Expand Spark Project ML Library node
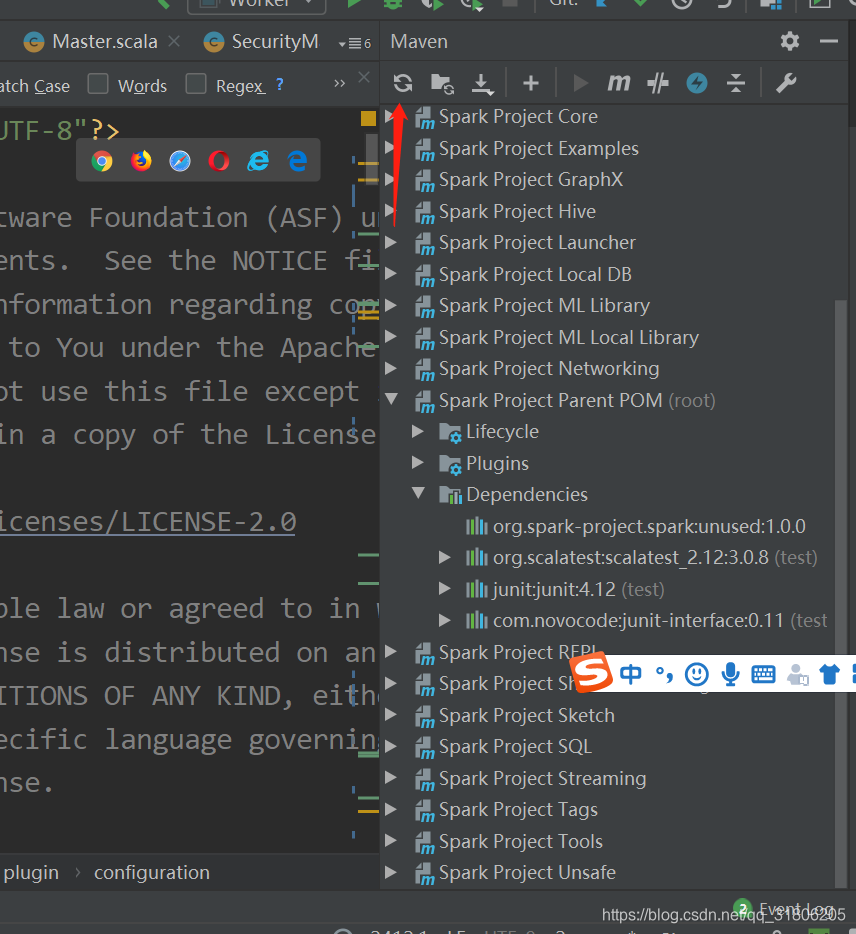 click(391, 305)
